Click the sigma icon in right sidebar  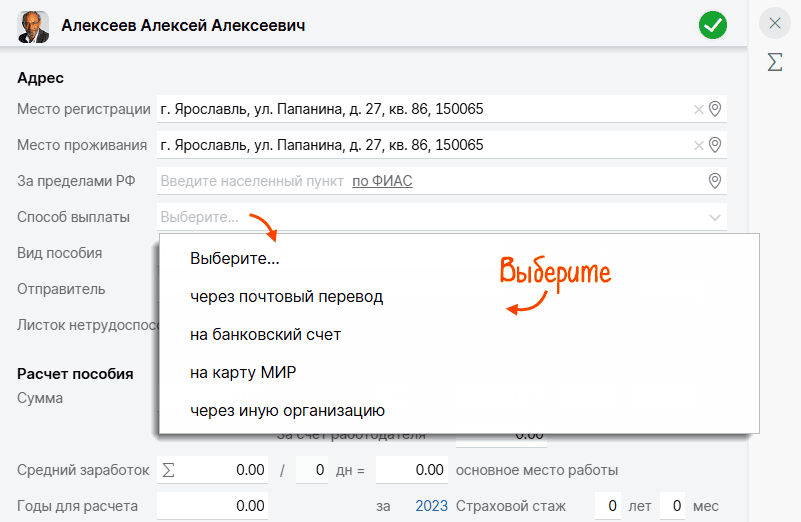pos(774,62)
